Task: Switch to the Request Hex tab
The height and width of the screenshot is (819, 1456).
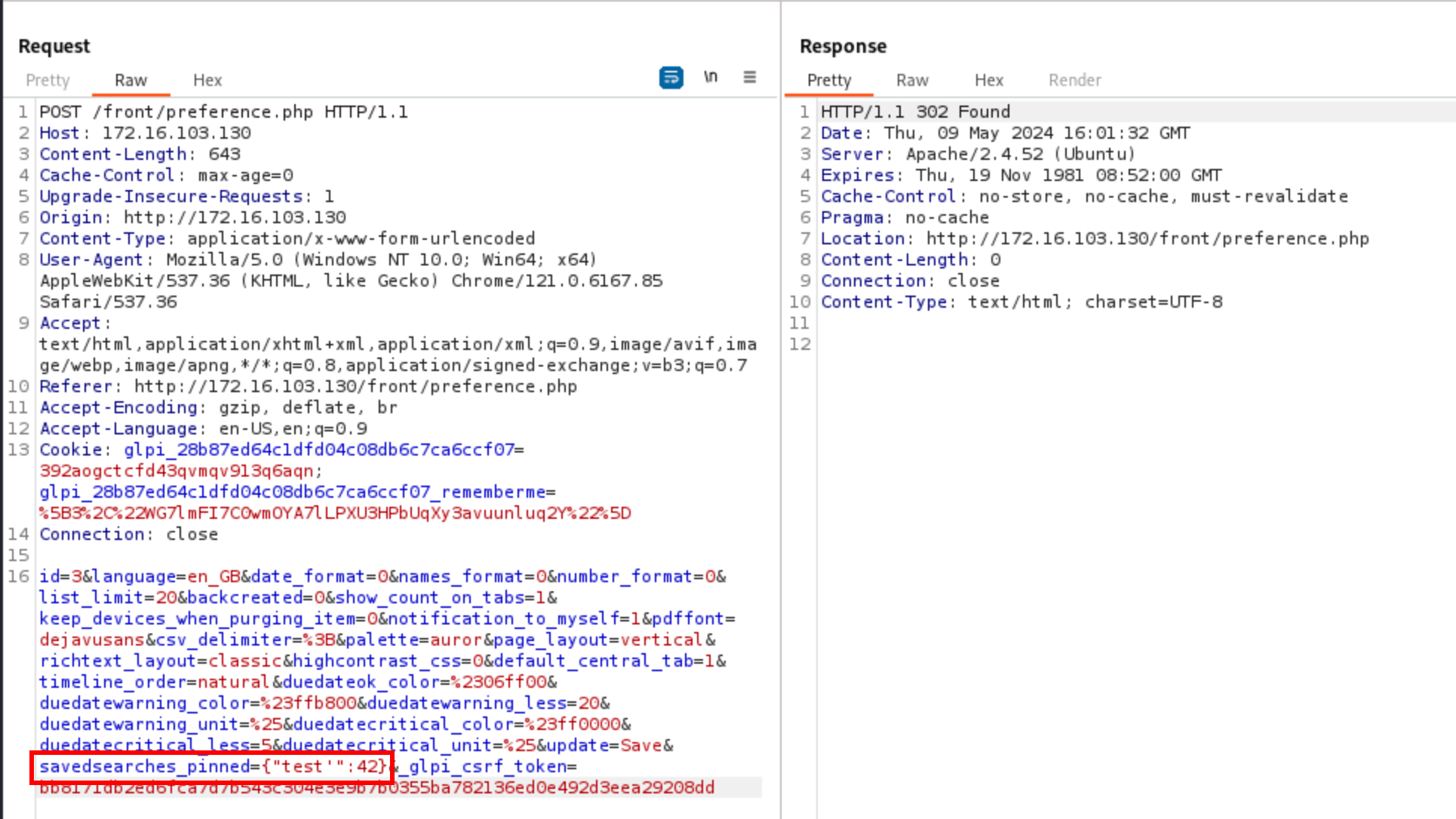Action: [x=207, y=80]
